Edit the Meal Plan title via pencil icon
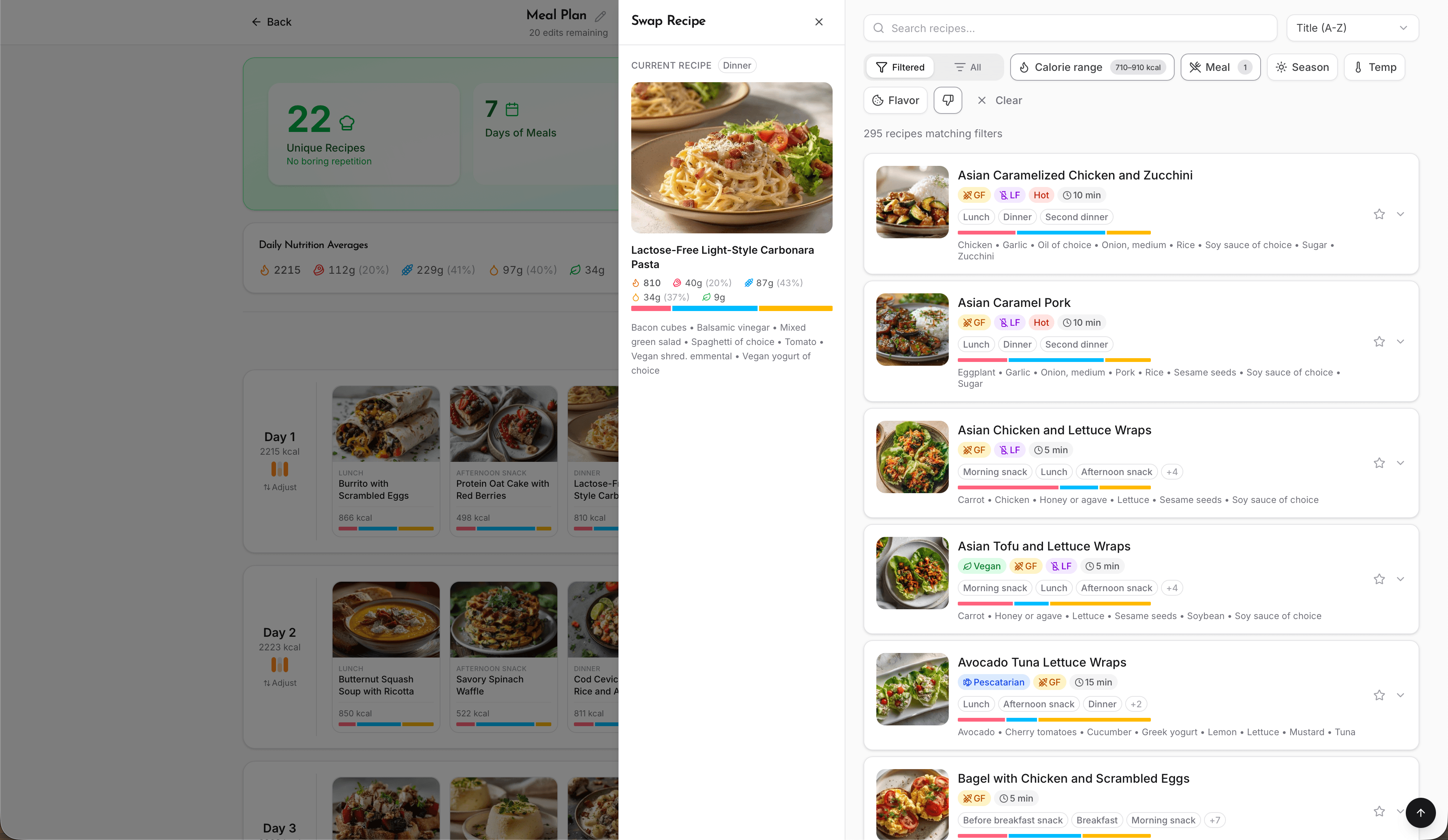The height and width of the screenshot is (840, 1448). coord(601,16)
